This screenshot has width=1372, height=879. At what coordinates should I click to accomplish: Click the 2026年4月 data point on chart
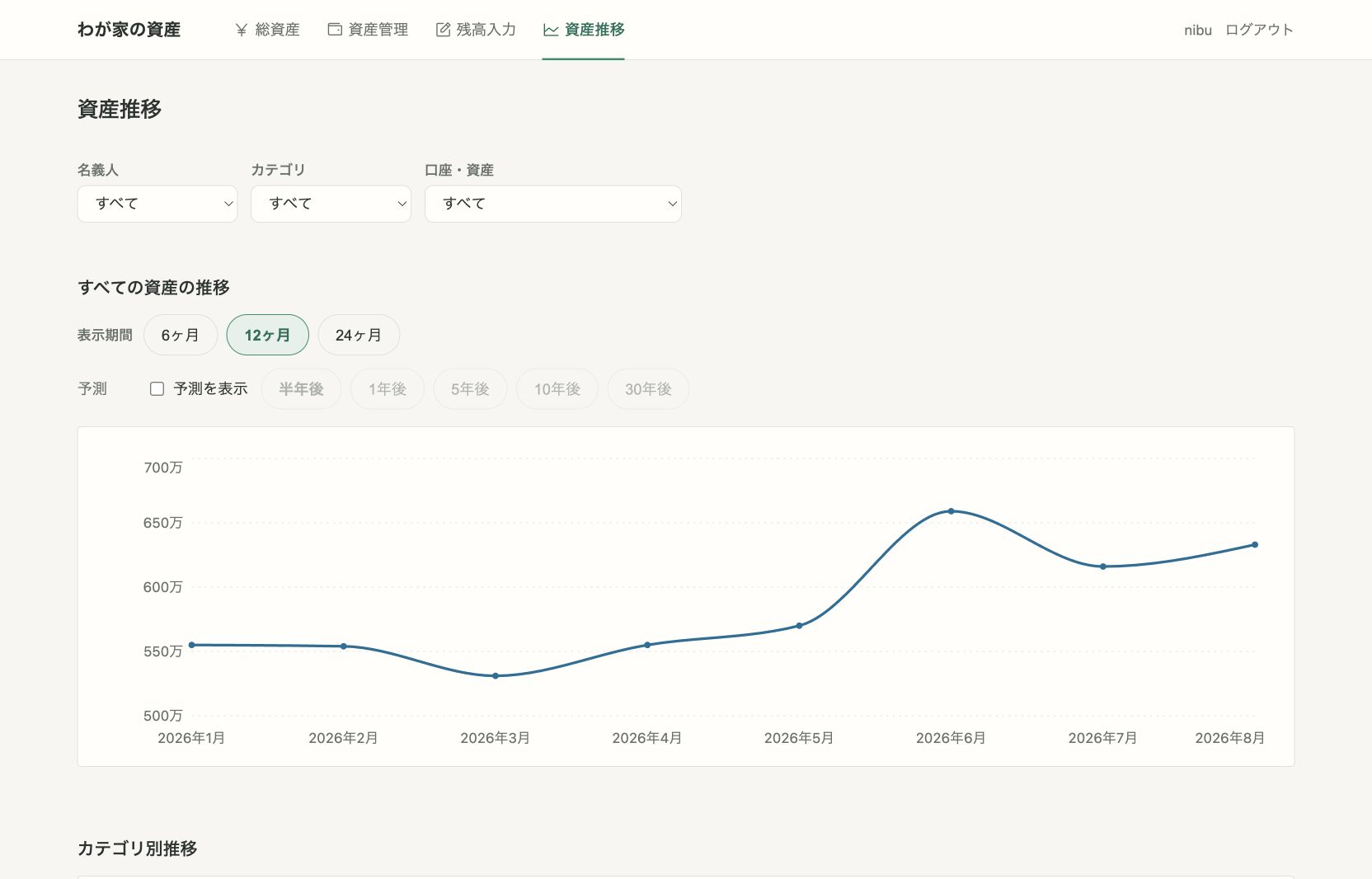(x=647, y=645)
